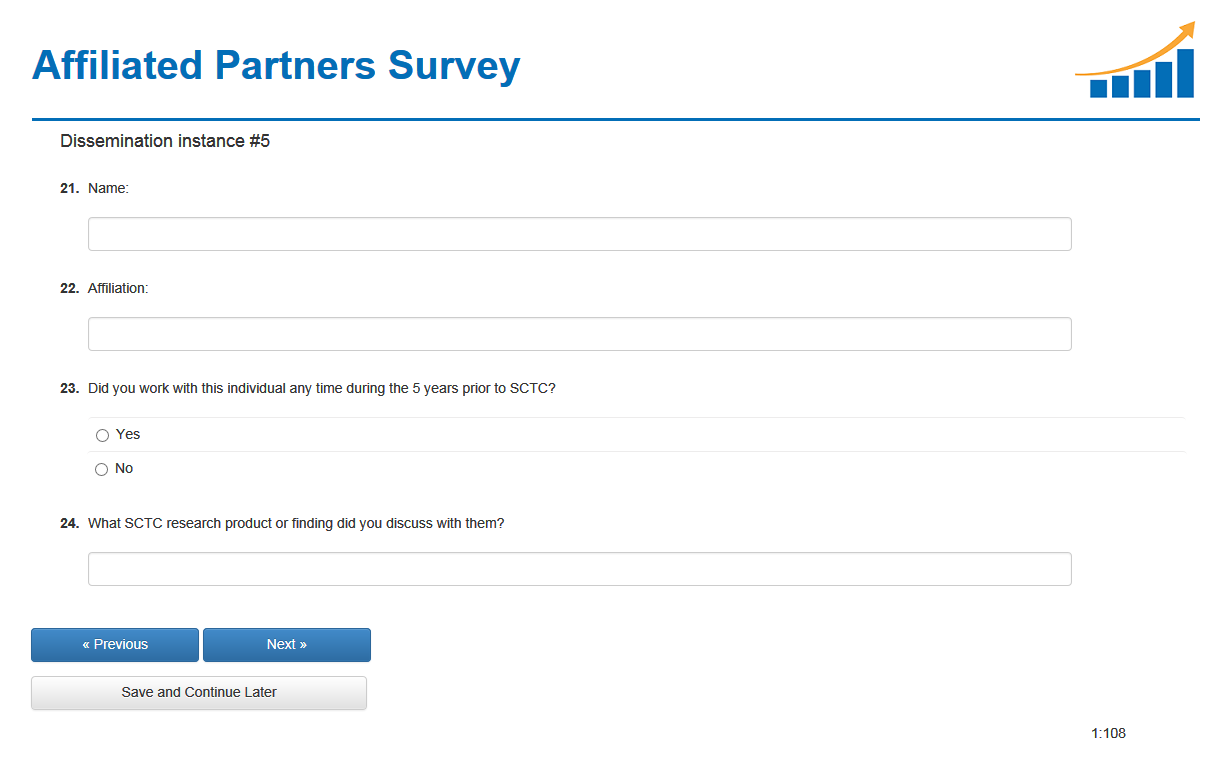1227x770 pixels.
Task: Select the Yes radio button
Action: coord(102,435)
